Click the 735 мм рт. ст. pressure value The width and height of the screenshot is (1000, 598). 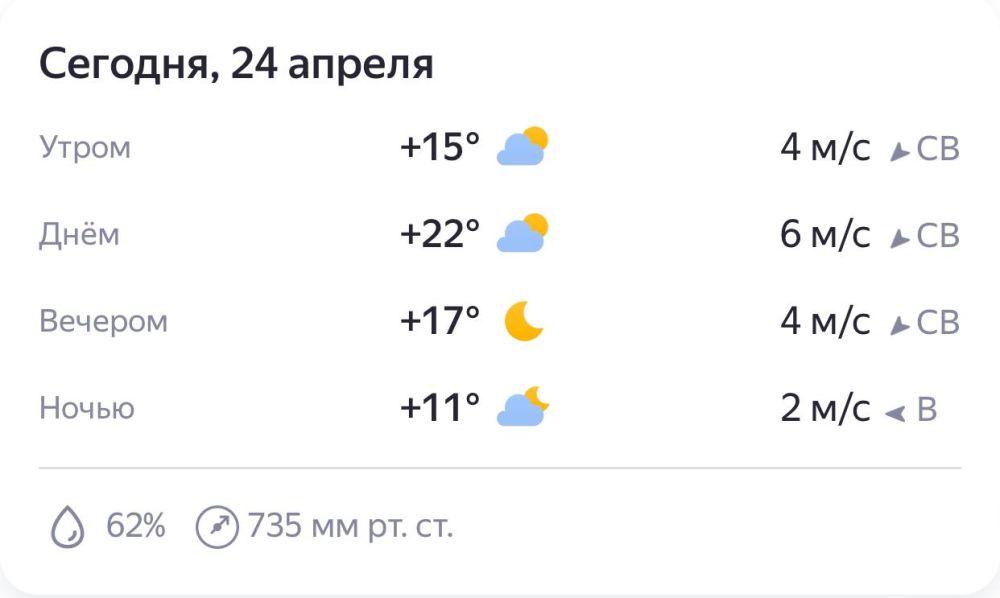350,526
